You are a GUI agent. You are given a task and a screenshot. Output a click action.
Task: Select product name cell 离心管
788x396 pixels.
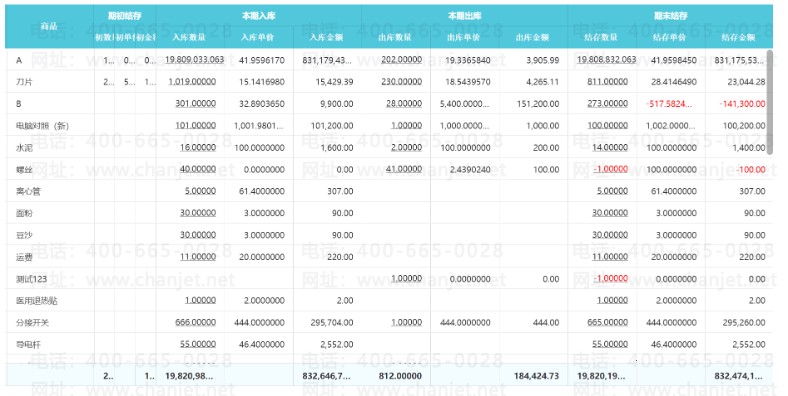pos(29,191)
